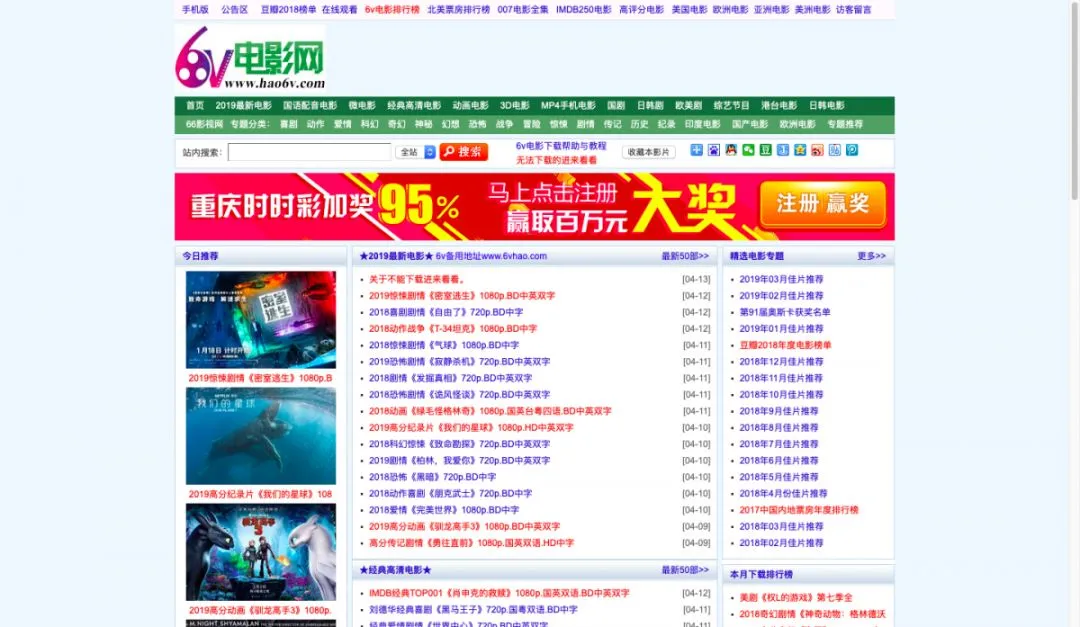Viewport: 1080px width, 627px height.
Task: Click 最新50部>> beside 经典高清电影
Action: tap(685, 570)
